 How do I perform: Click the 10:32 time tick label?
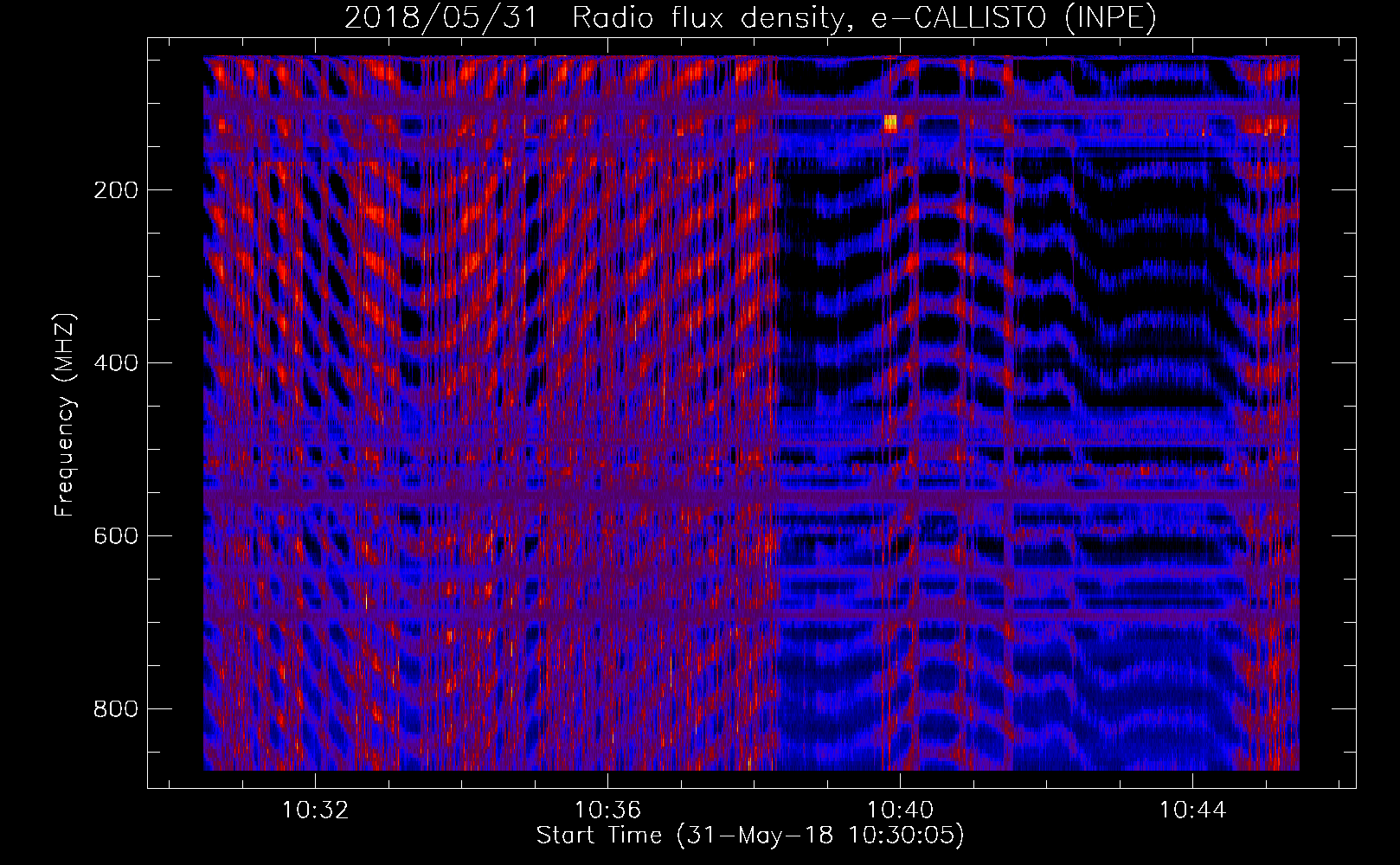click(316, 811)
